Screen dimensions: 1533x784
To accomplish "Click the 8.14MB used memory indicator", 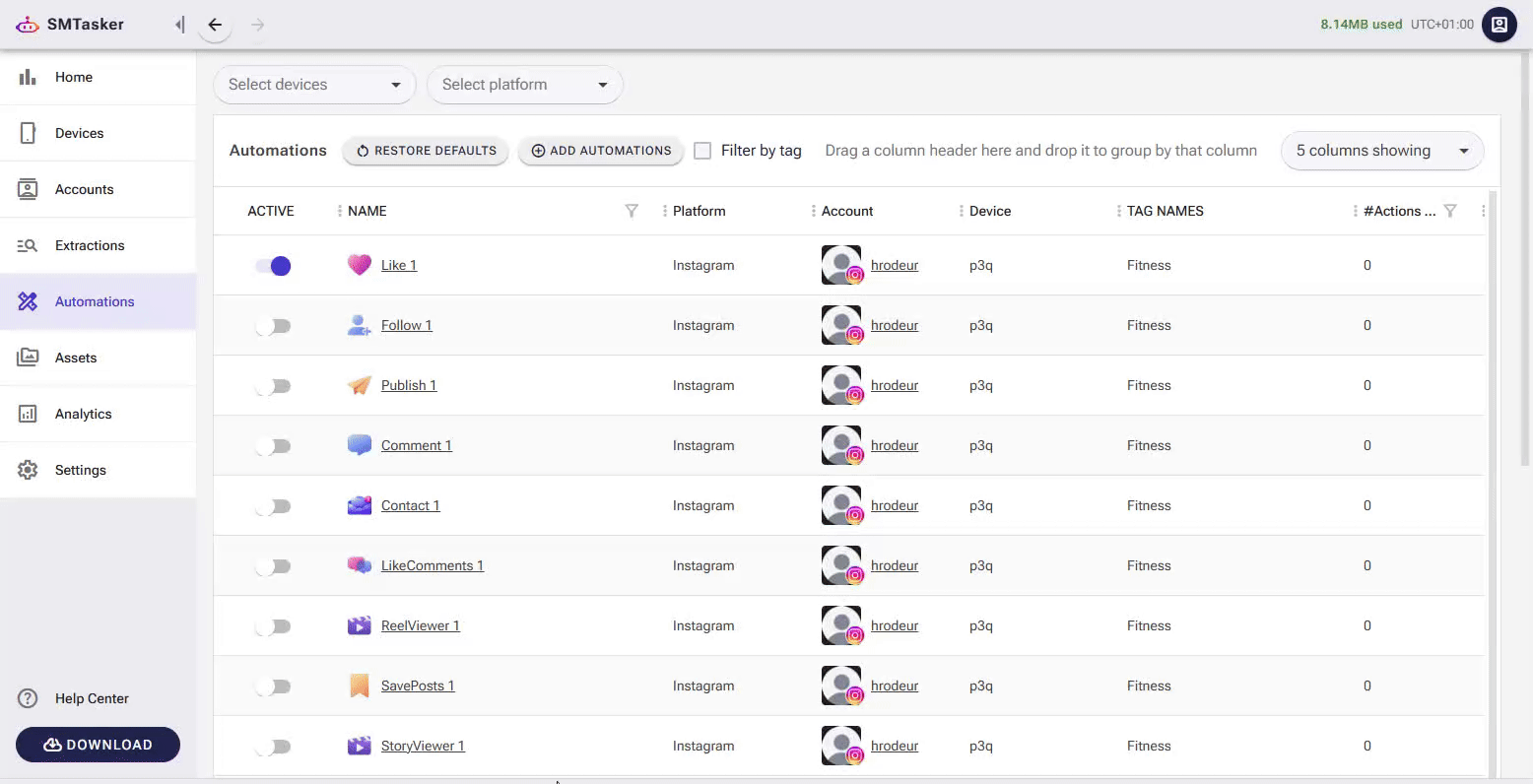I will [1362, 25].
